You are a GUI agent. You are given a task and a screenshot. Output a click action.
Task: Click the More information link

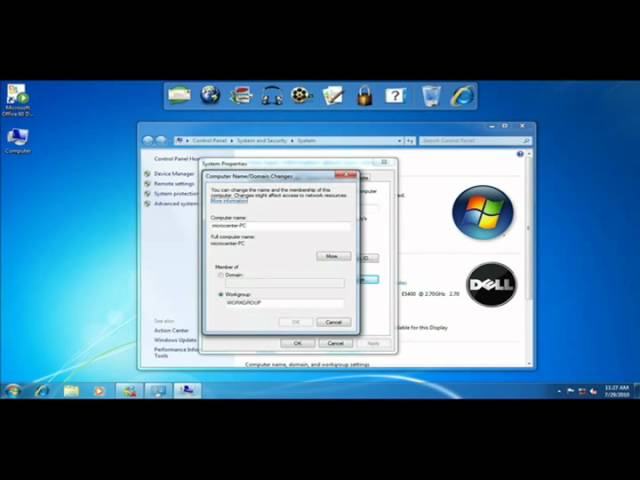tap(229, 201)
